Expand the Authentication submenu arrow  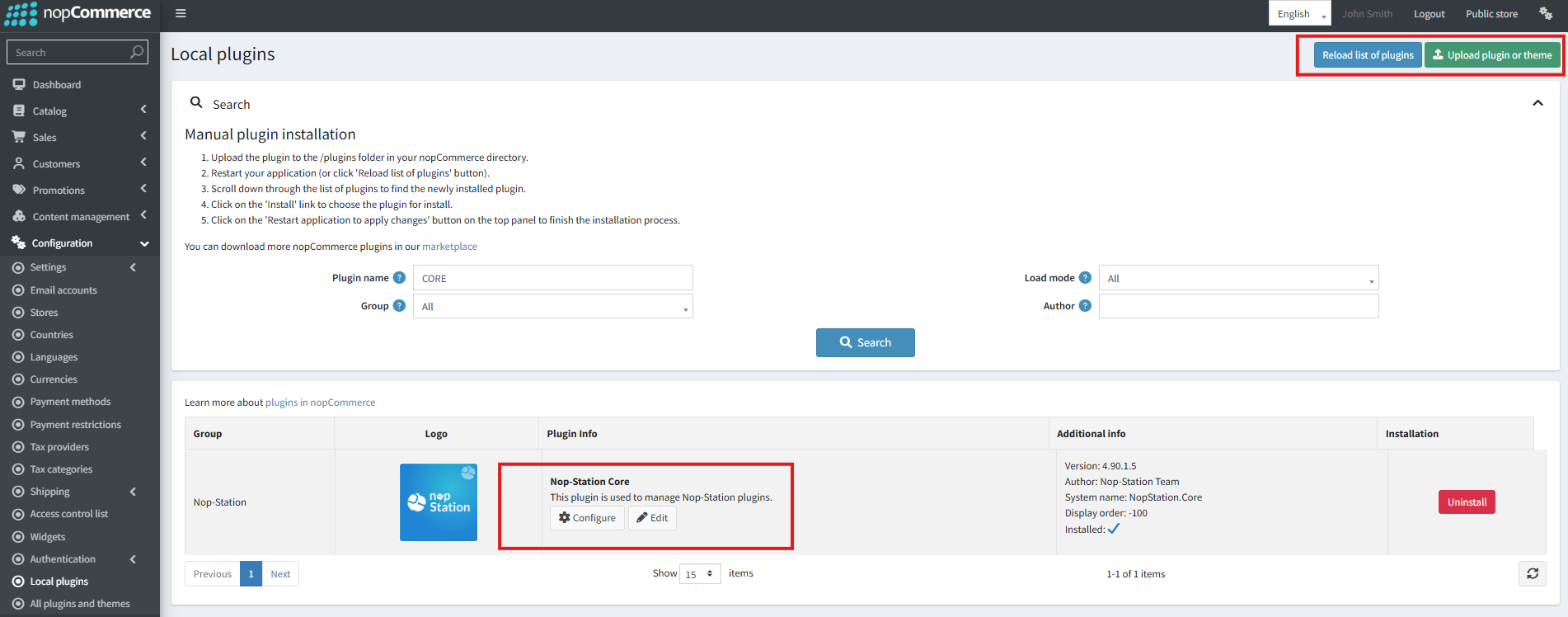tap(133, 559)
